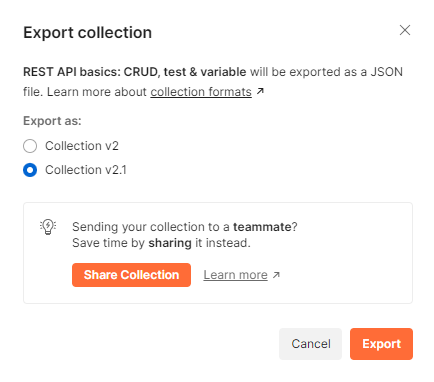Open the Learn more link
Viewport: 434px width, 382px height.
(236, 275)
